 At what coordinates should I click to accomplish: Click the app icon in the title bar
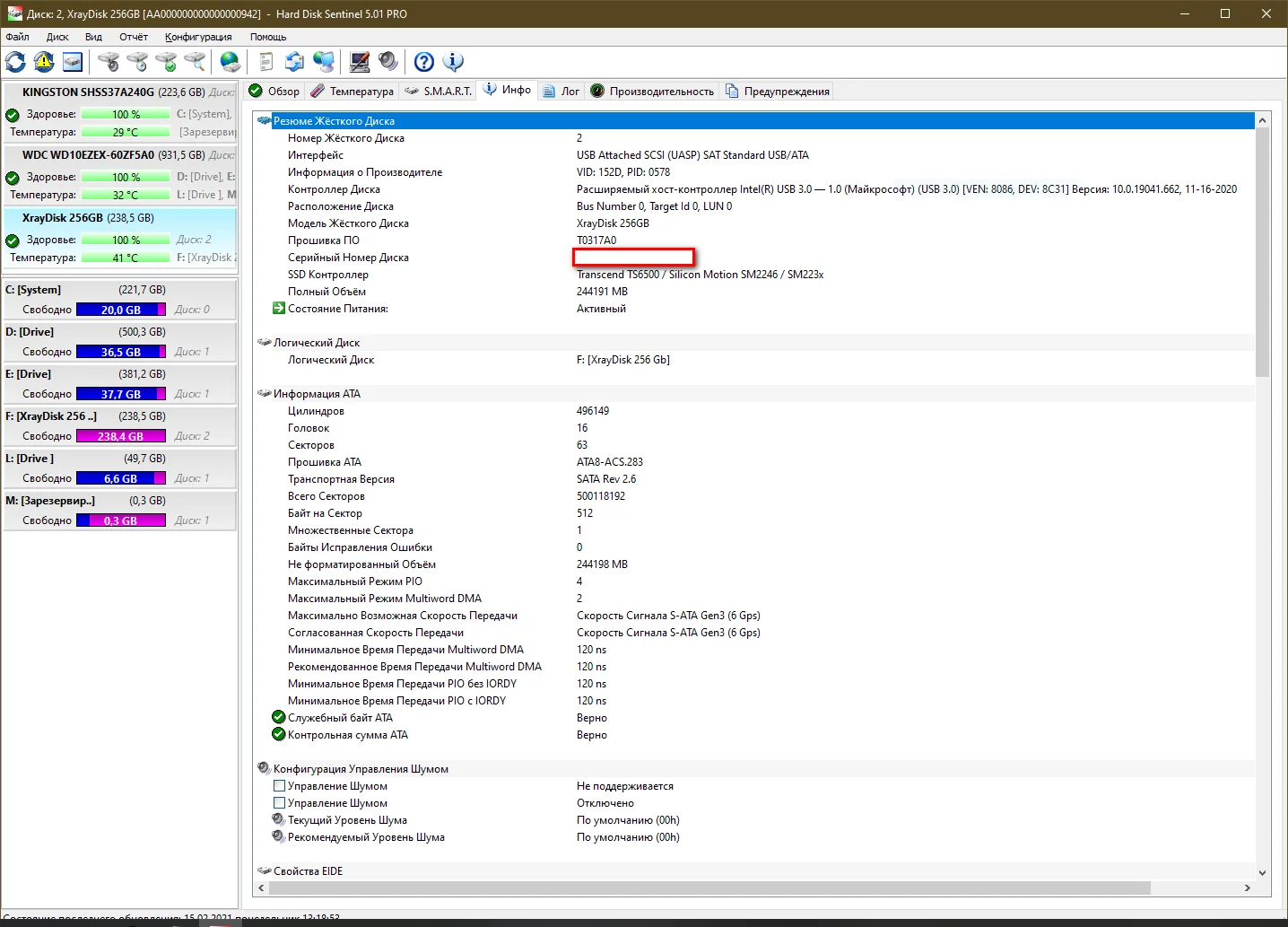[x=14, y=13]
